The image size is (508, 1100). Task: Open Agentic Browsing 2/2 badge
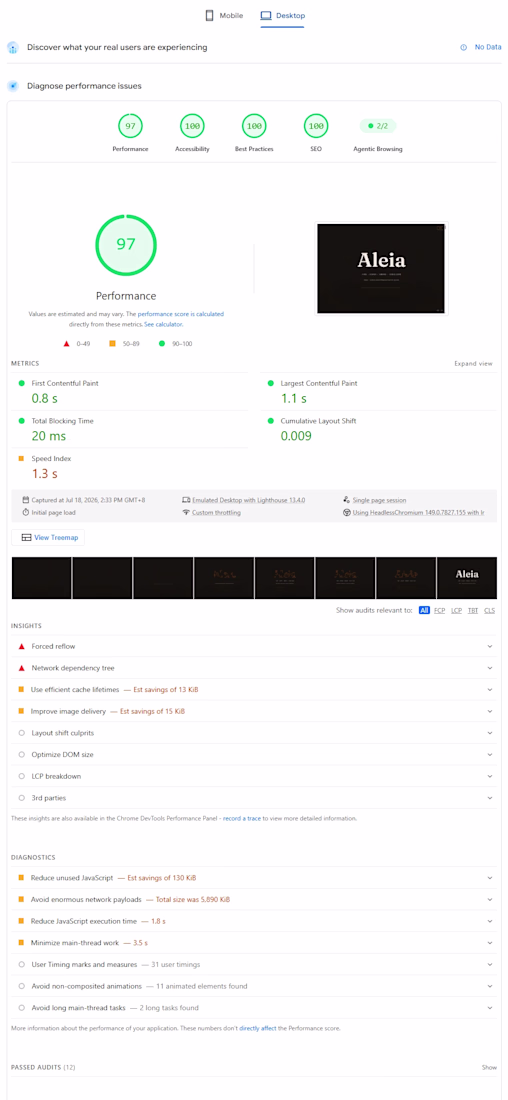tap(378, 126)
